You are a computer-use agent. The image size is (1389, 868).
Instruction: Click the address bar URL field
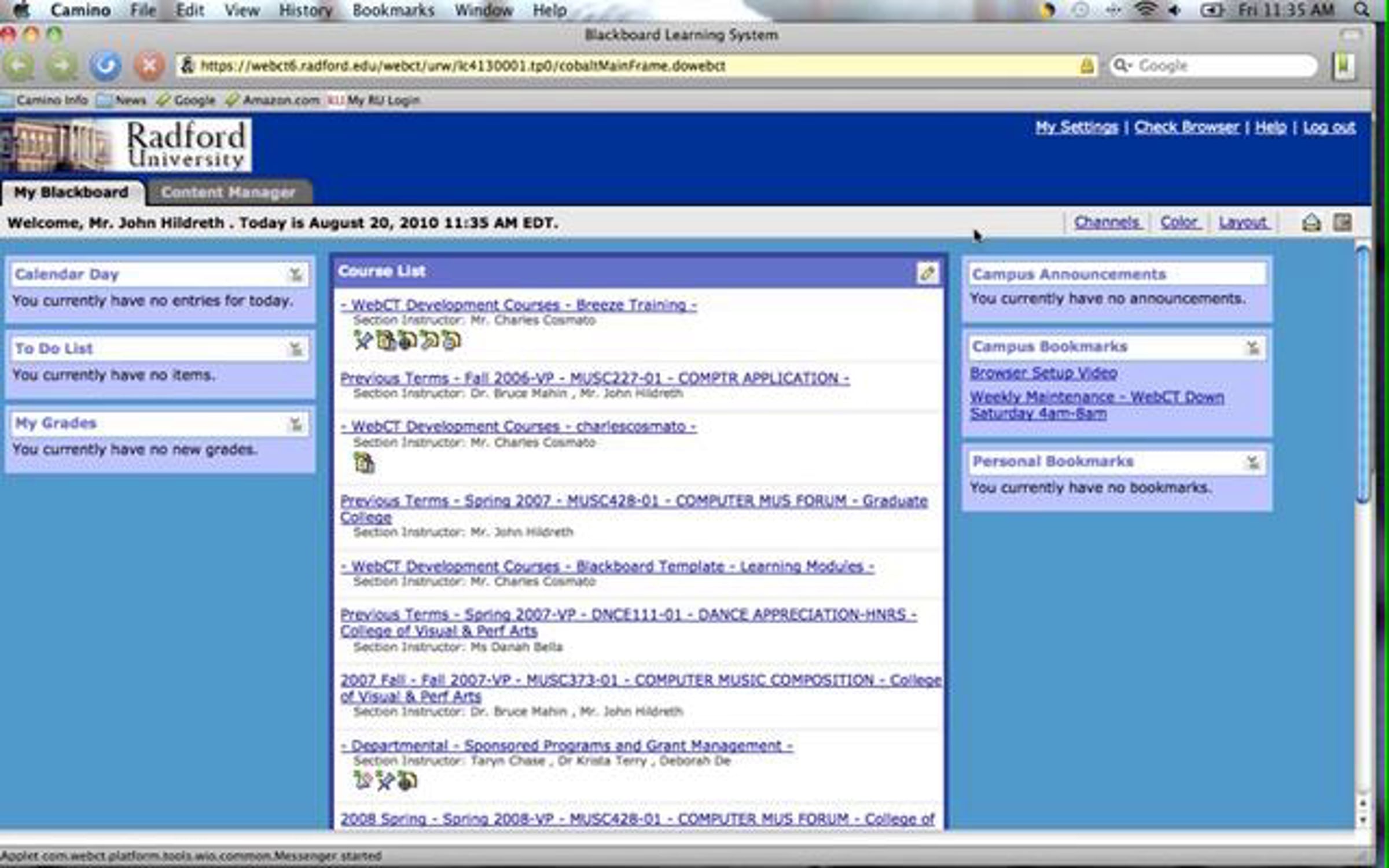[x=635, y=65]
